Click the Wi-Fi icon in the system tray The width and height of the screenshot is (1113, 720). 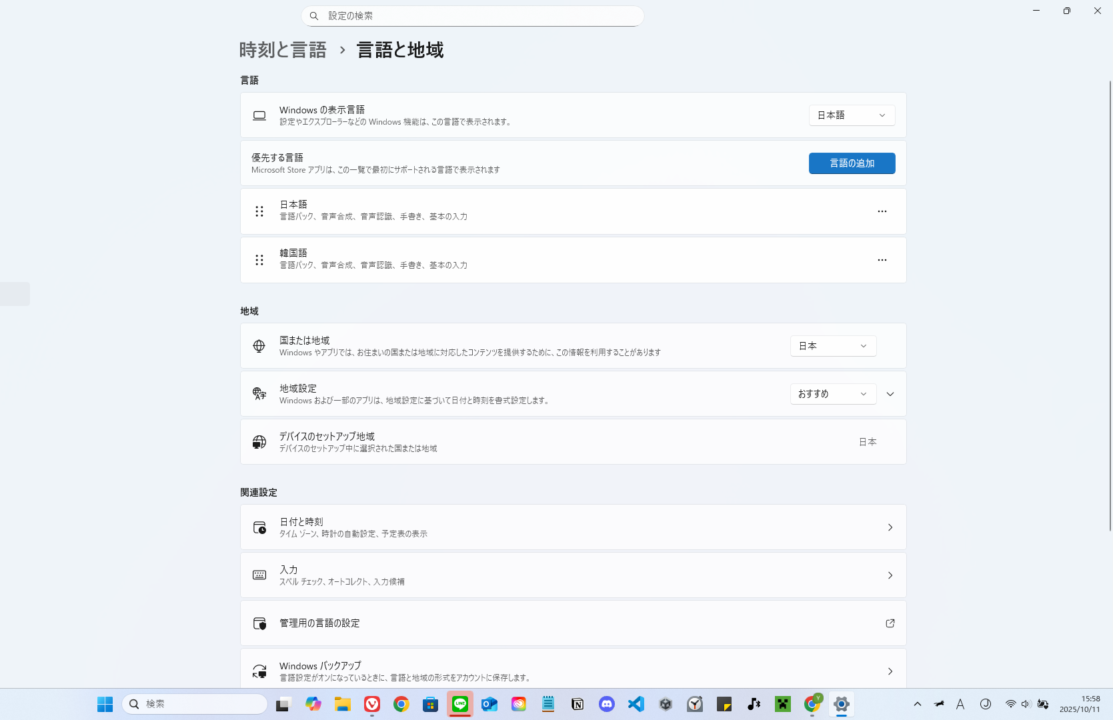(x=1010, y=703)
